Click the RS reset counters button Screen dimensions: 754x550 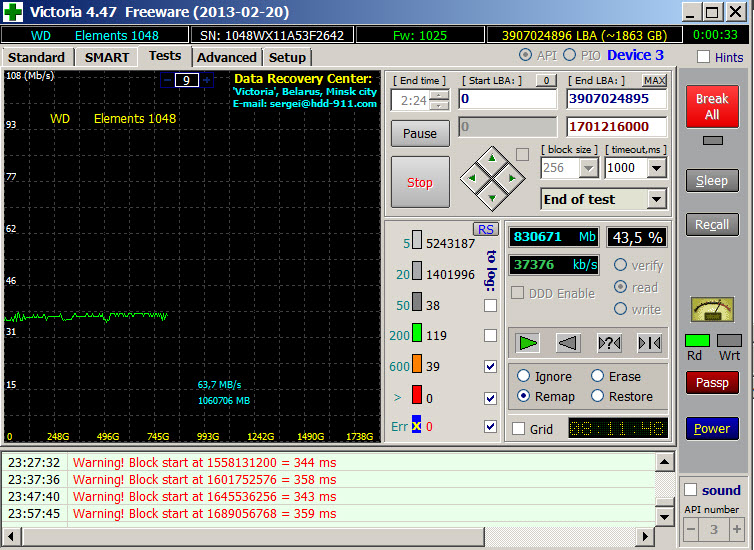[x=485, y=229]
